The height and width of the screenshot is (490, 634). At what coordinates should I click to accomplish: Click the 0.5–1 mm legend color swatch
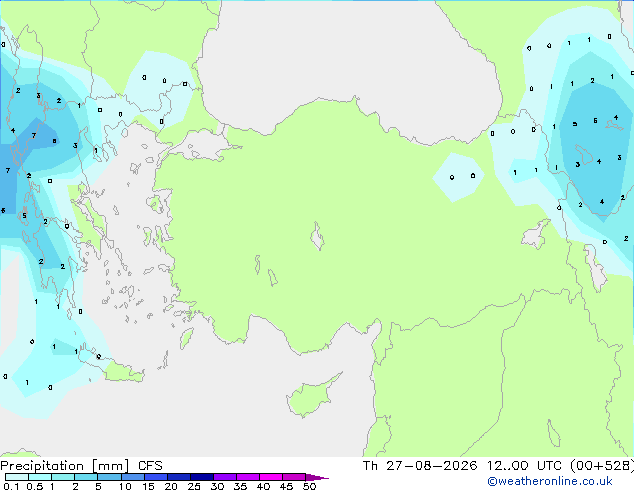point(40,477)
